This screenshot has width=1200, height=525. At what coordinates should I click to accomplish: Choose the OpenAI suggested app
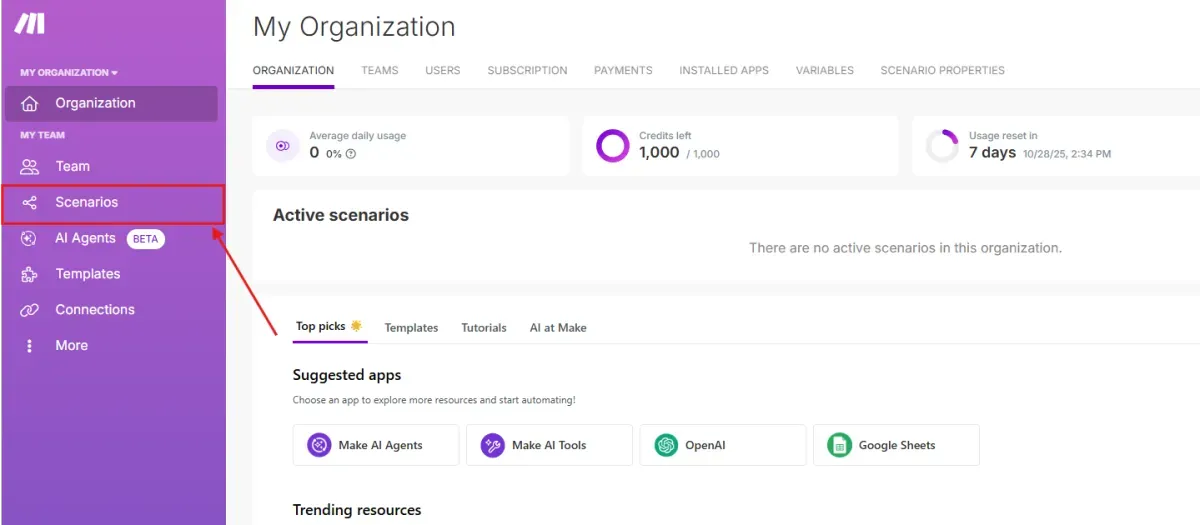pyautogui.click(x=723, y=445)
